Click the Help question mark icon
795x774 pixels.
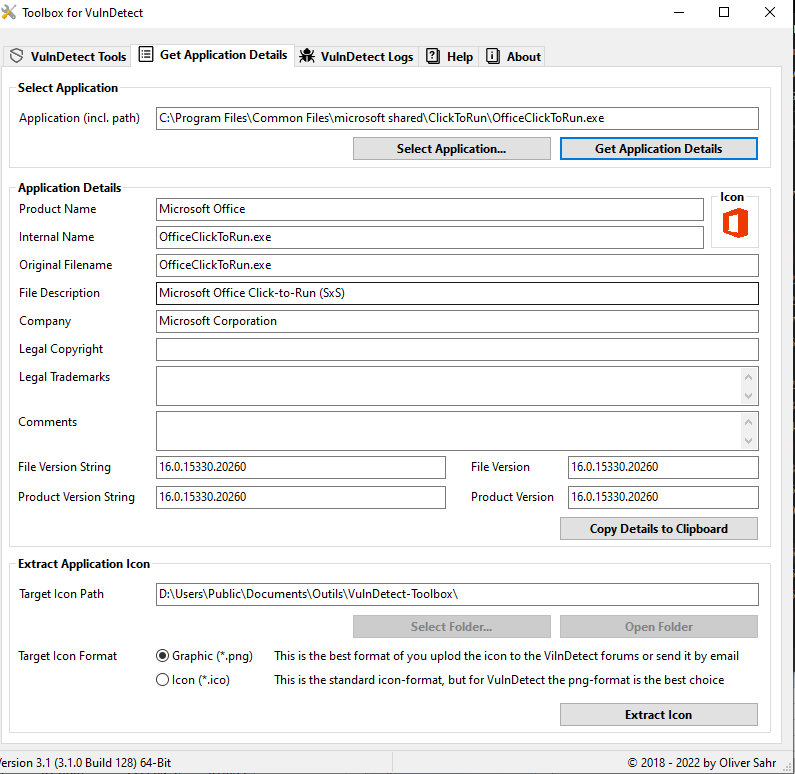pos(432,56)
